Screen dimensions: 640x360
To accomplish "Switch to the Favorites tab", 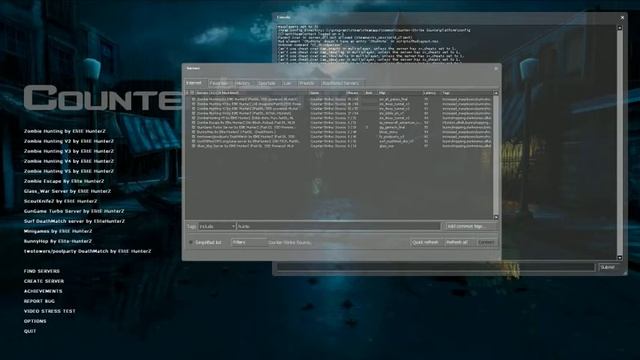I will coord(220,83).
